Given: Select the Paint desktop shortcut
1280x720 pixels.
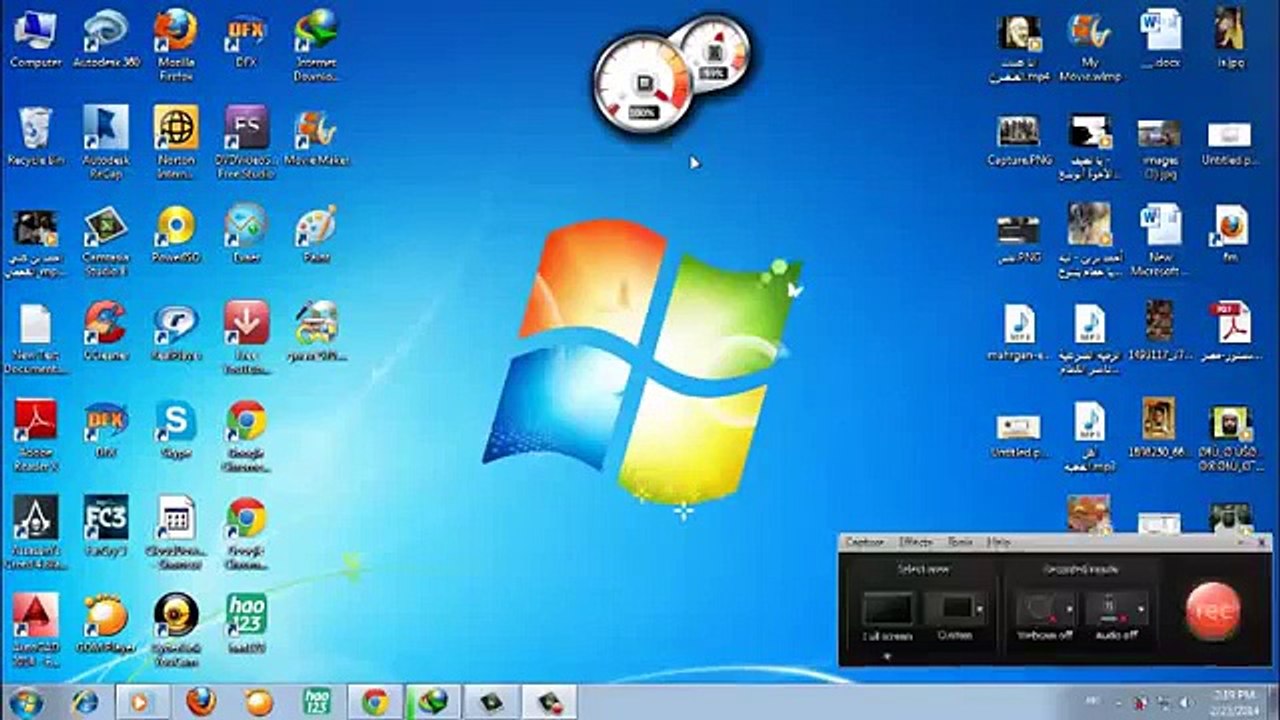Looking at the screenshot, I should (x=316, y=233).
